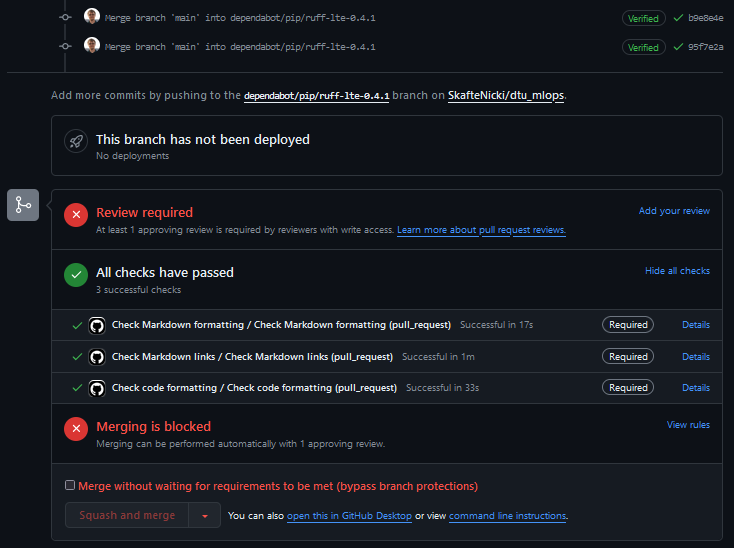Click Verified badge on commit b9e8e4e
This screenshot has width=734, height=548.
tap(643, 18)
